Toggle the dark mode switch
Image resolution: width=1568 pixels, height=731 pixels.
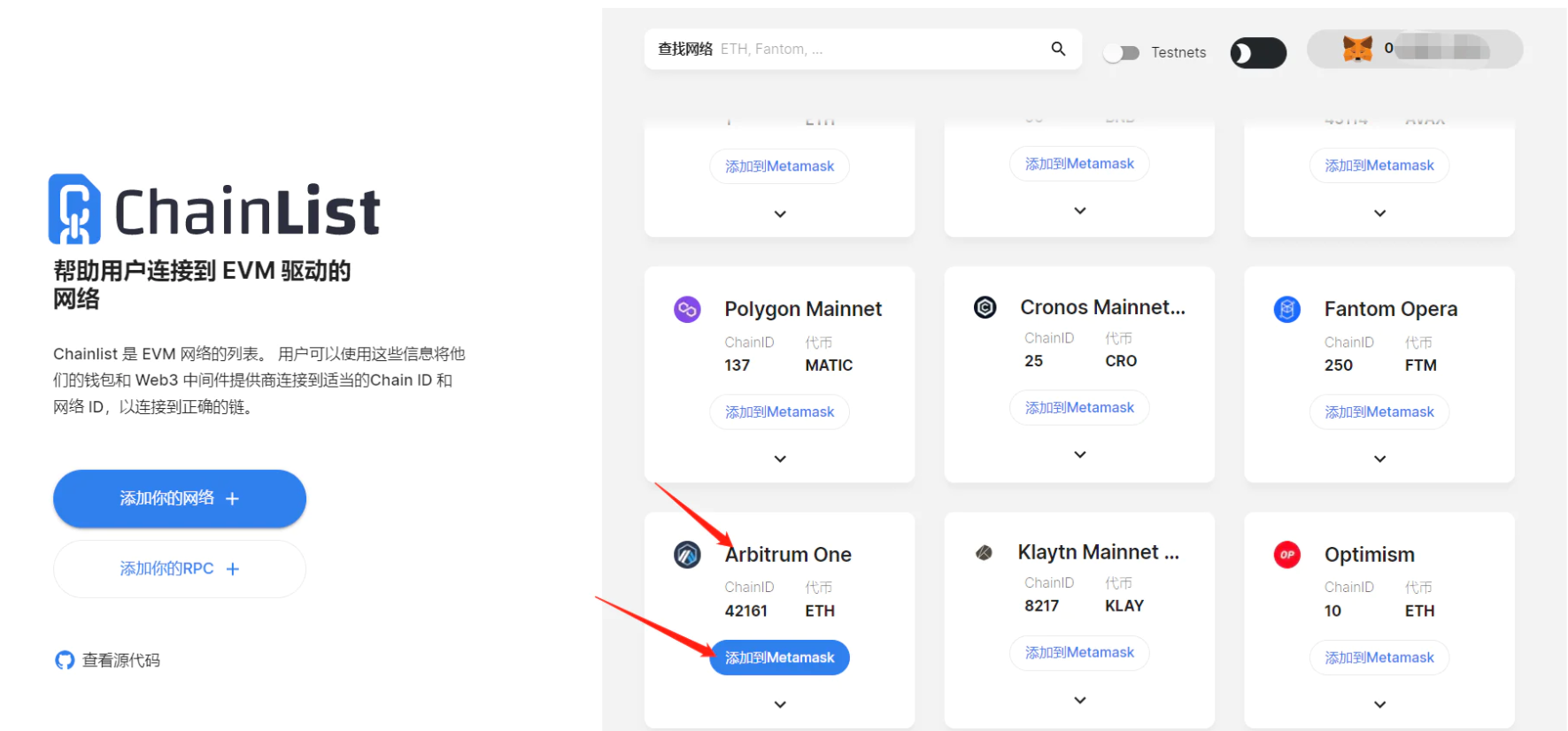click(x=1258, y=53)
